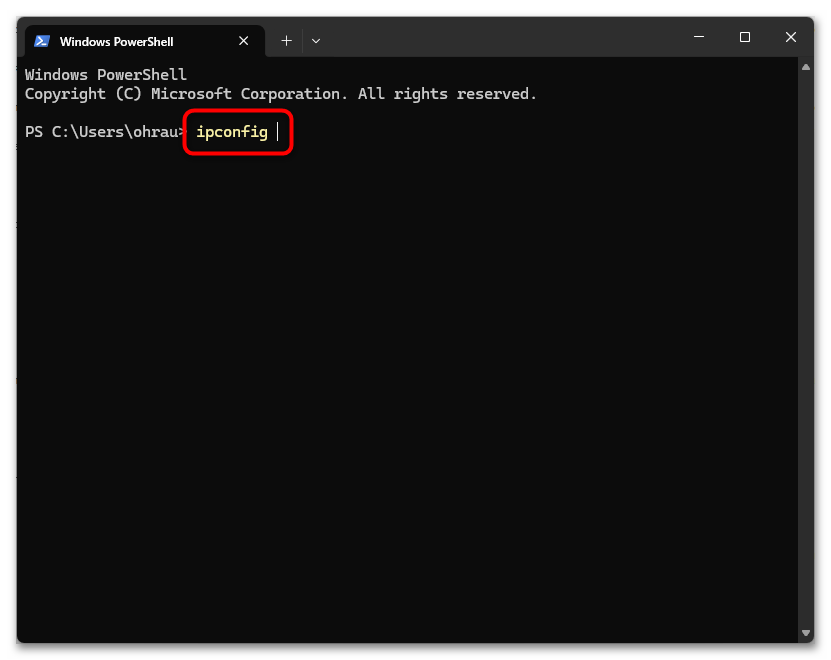The height and width of the screenshot is (660, 831).
Task: Click the Copyright Microsoft Corporation line
Action: pos(280,94)
